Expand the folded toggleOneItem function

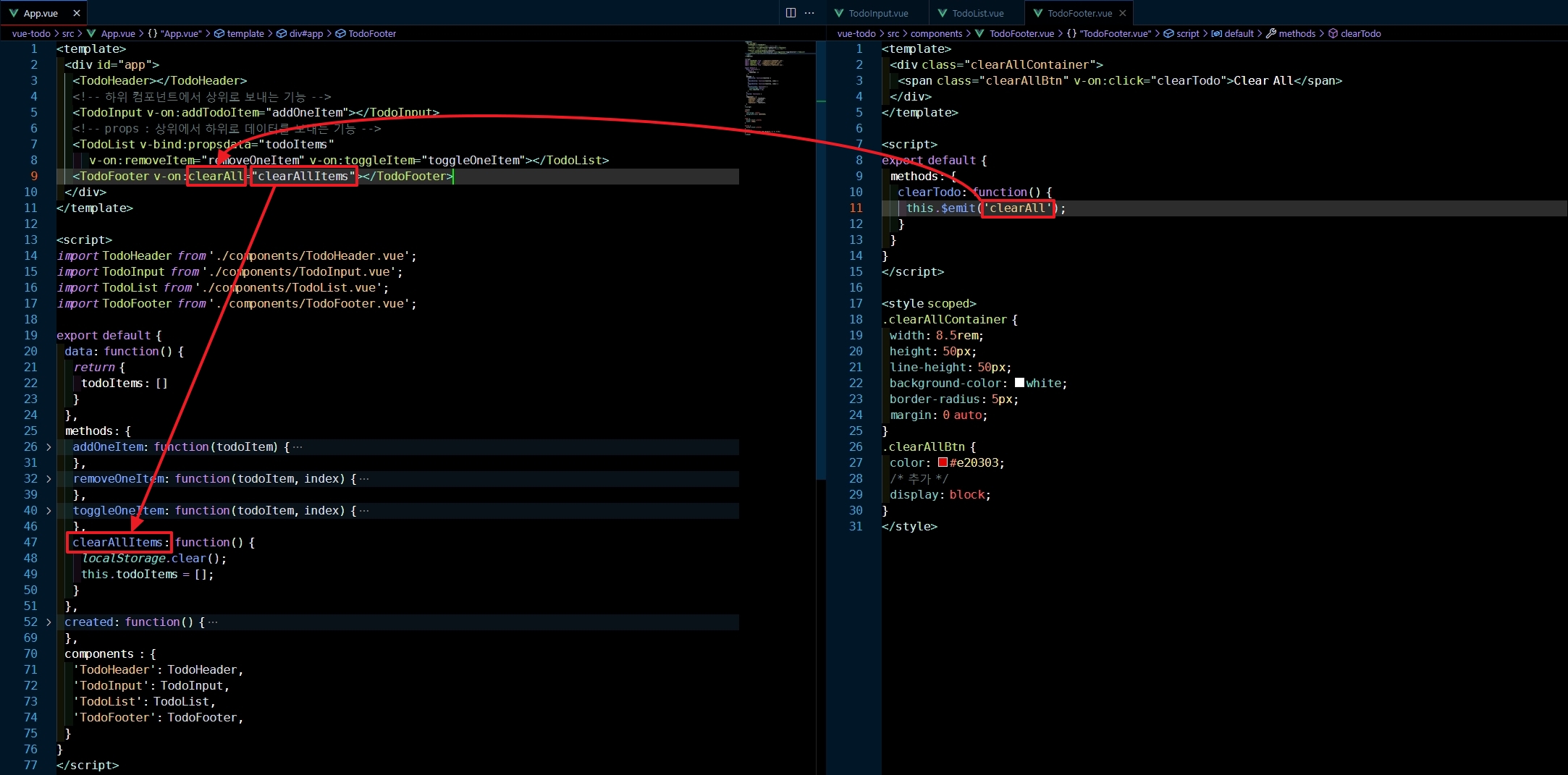(x=49, y=511)
